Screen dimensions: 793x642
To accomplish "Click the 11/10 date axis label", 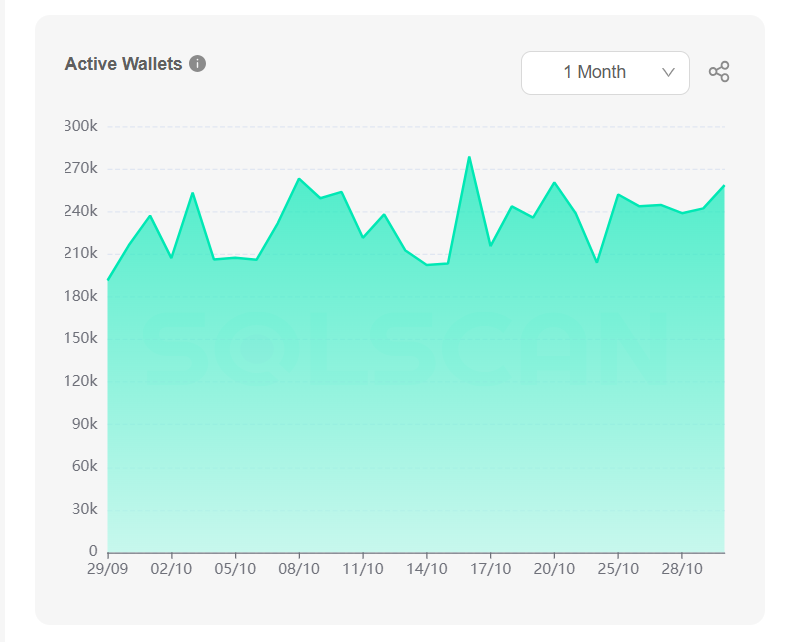I will tap(363, 568).
